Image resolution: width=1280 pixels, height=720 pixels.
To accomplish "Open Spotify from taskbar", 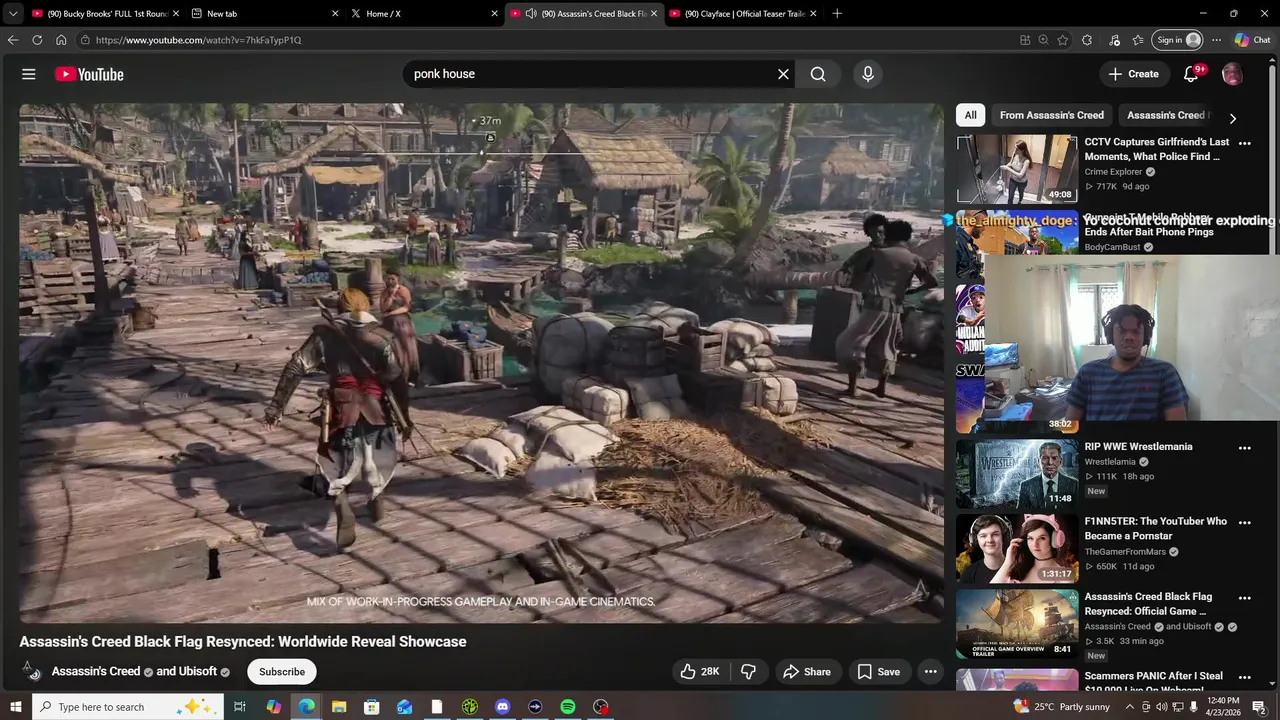I will (568, 707).
